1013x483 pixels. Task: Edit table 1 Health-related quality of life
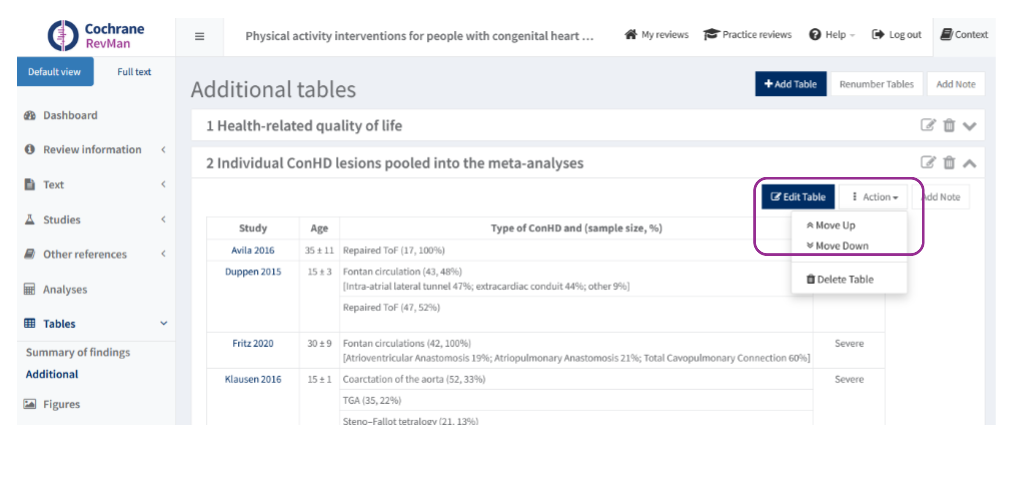(x=928, y=126)
